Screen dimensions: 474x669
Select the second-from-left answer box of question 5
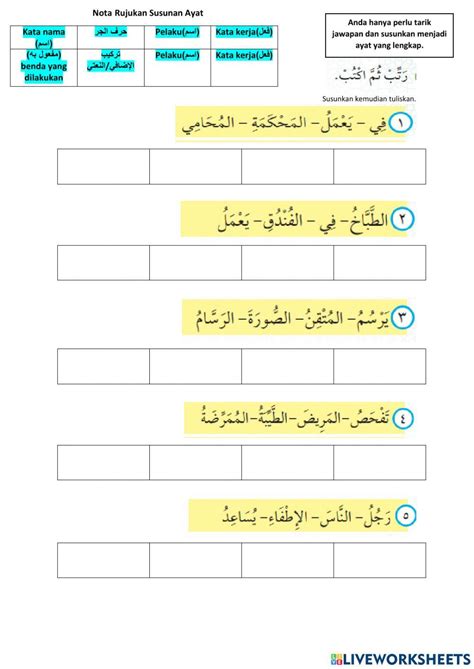(195, 560)
